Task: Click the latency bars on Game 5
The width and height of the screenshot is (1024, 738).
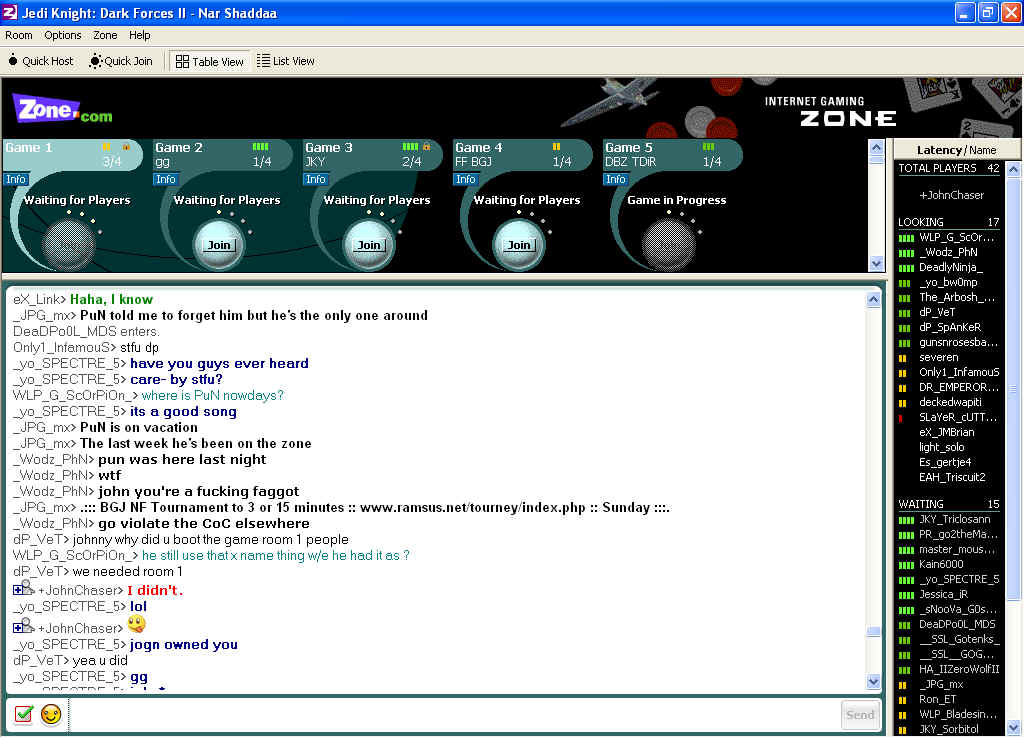Action: click(709, 147)
